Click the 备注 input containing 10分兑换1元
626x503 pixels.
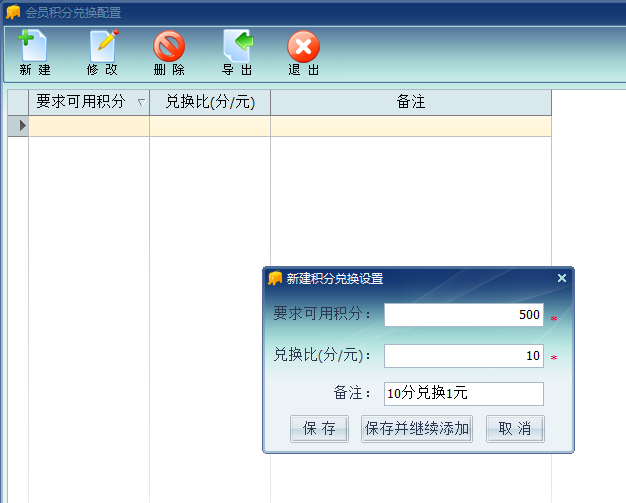pyautogui.click(x=464, y=394)
